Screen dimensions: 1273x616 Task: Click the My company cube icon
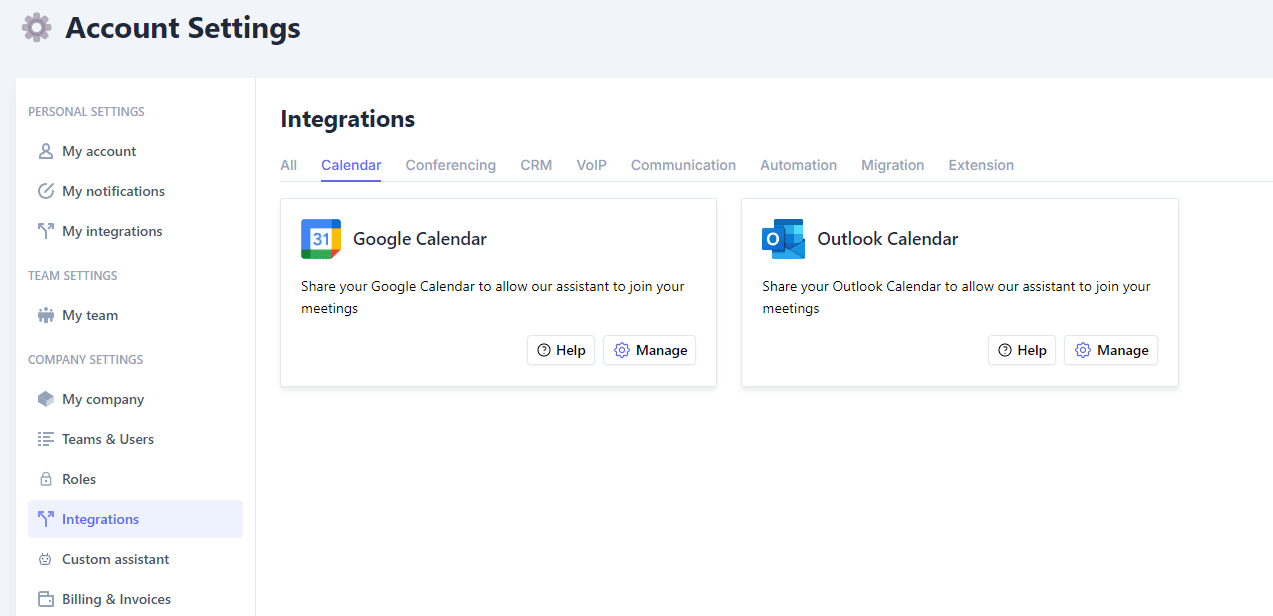click(x=45, y=399)
